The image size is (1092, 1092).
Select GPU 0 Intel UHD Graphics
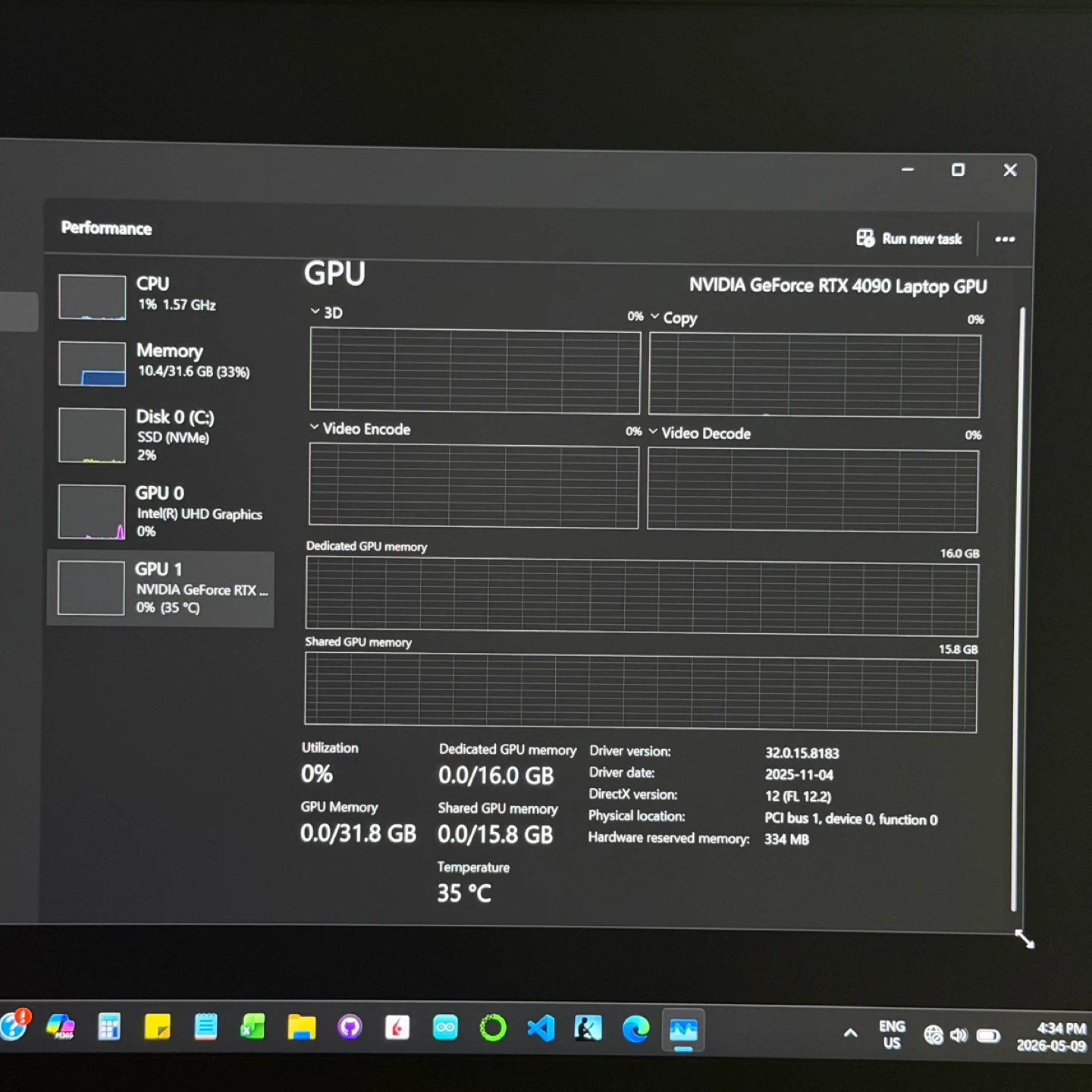[161, 512]
